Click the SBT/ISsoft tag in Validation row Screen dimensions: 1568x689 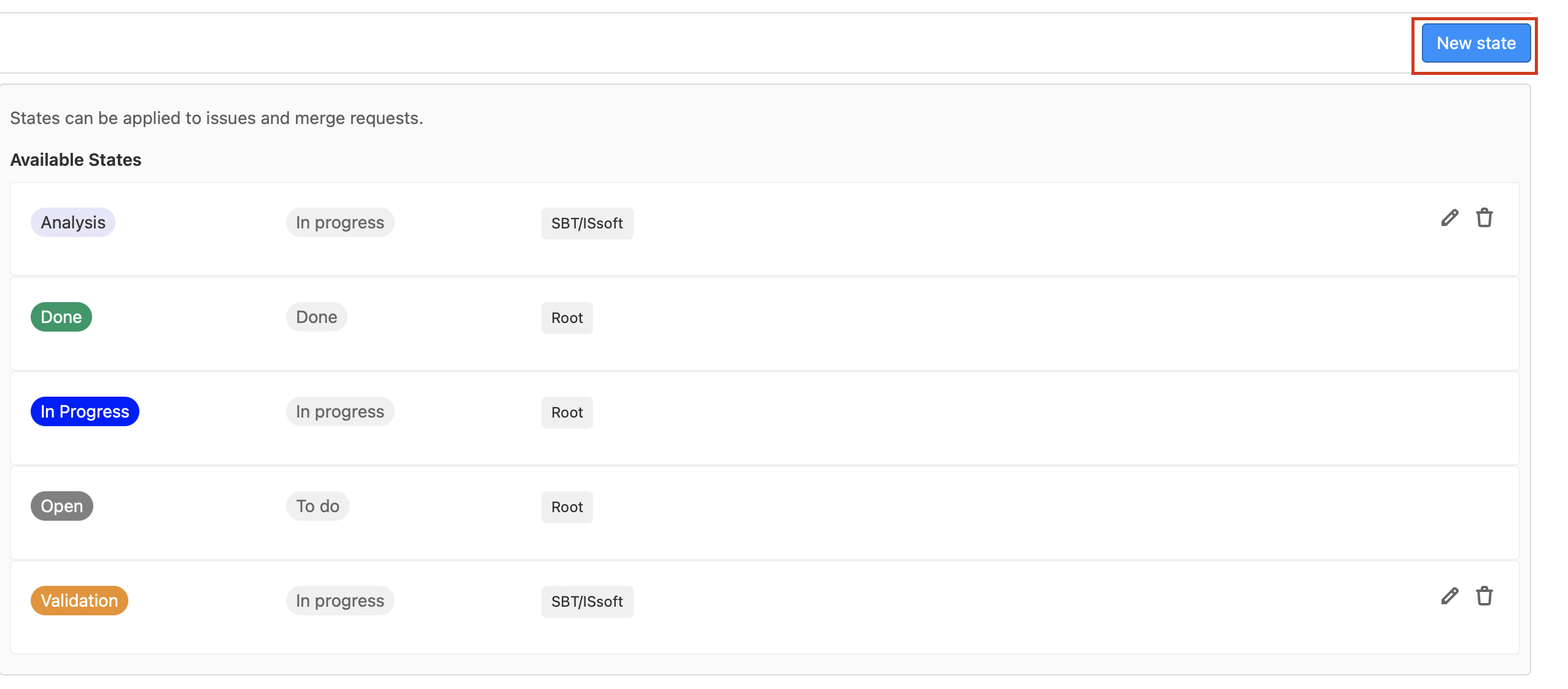(x=587, y=602)
